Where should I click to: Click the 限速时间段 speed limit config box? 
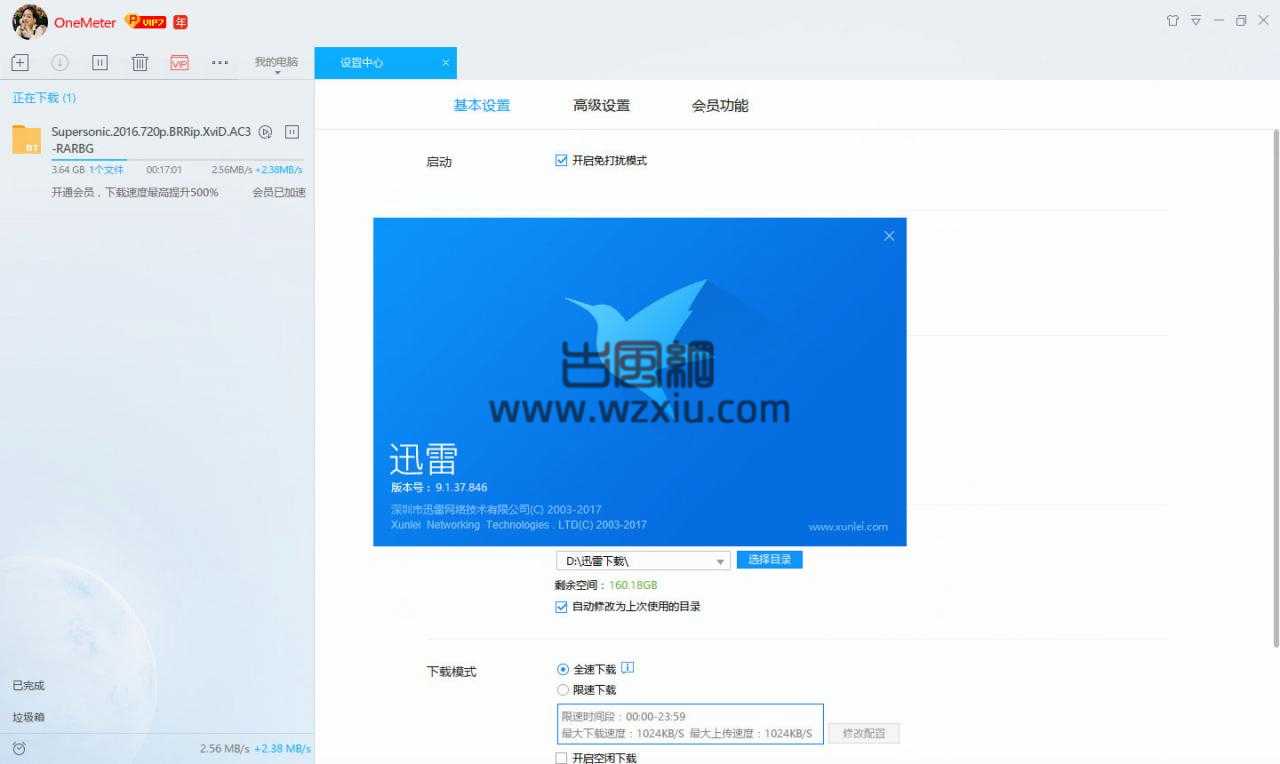point(690,725)
